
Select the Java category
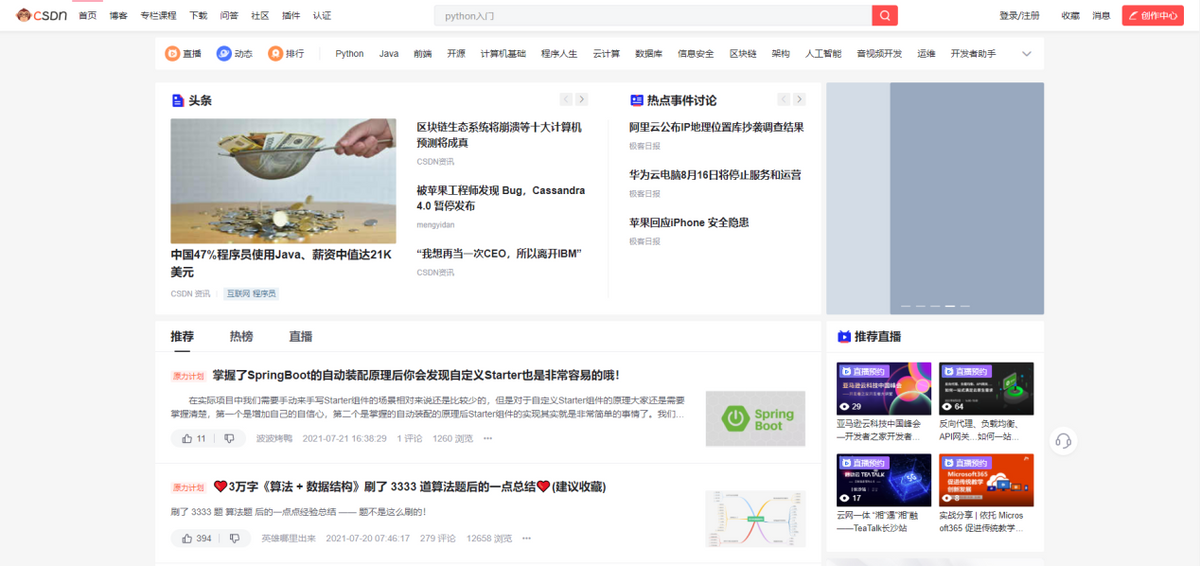pos(389,54)
